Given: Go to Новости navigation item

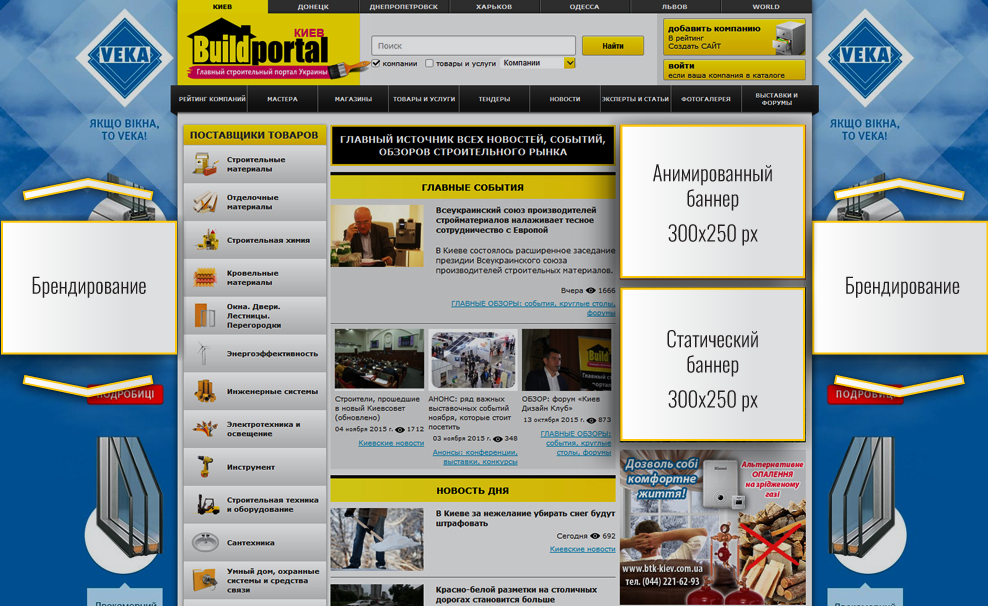Looking at the screenshot, I should (565, 99).
